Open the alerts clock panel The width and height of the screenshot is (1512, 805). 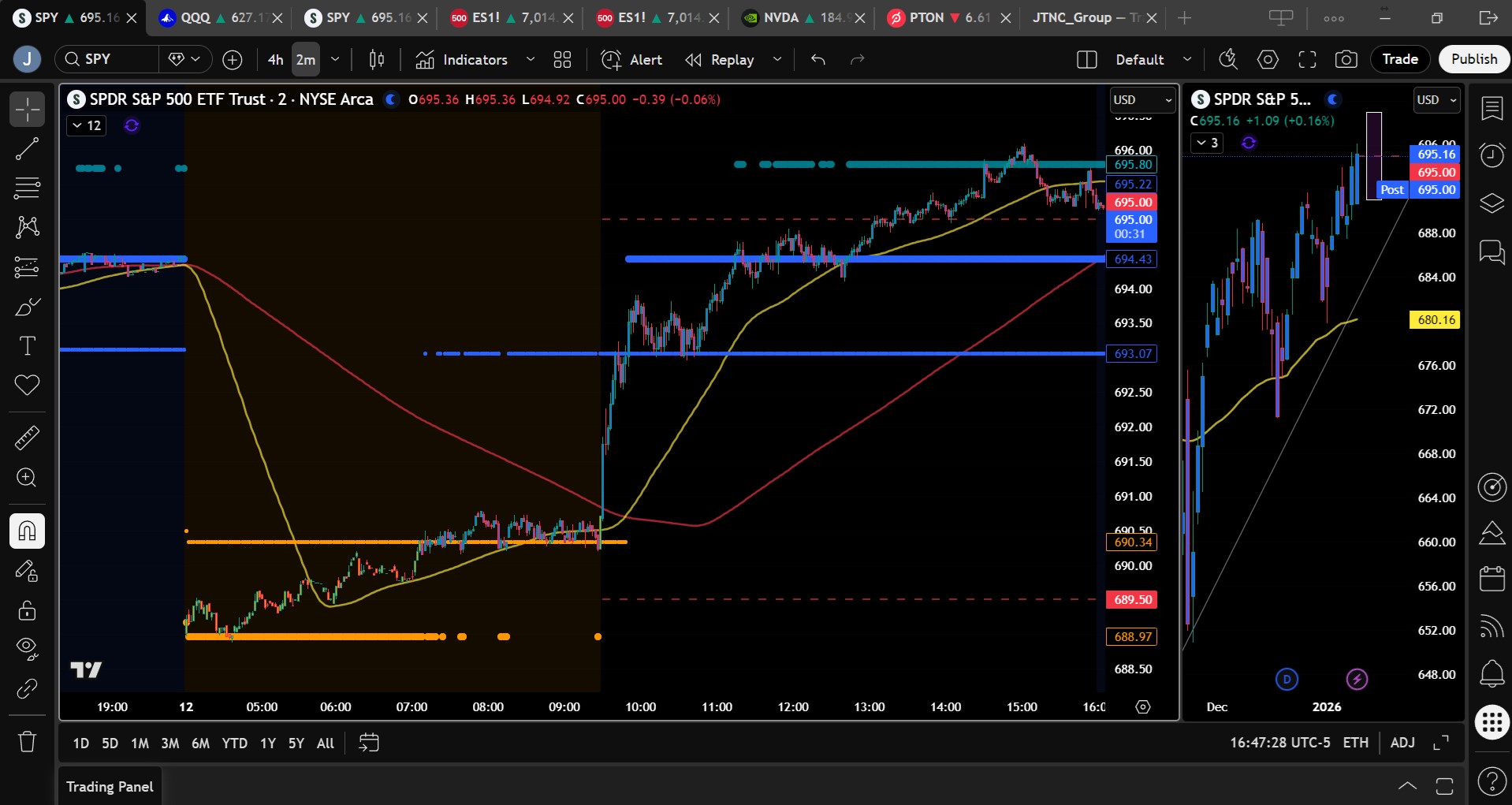click(x=1492, y=155)
